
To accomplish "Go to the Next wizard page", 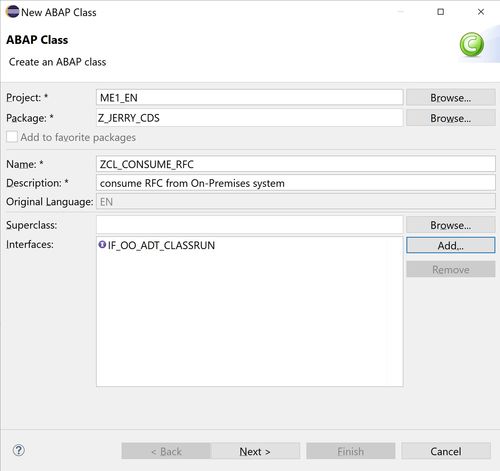I will pyautogui.click(x=255, y=451).
